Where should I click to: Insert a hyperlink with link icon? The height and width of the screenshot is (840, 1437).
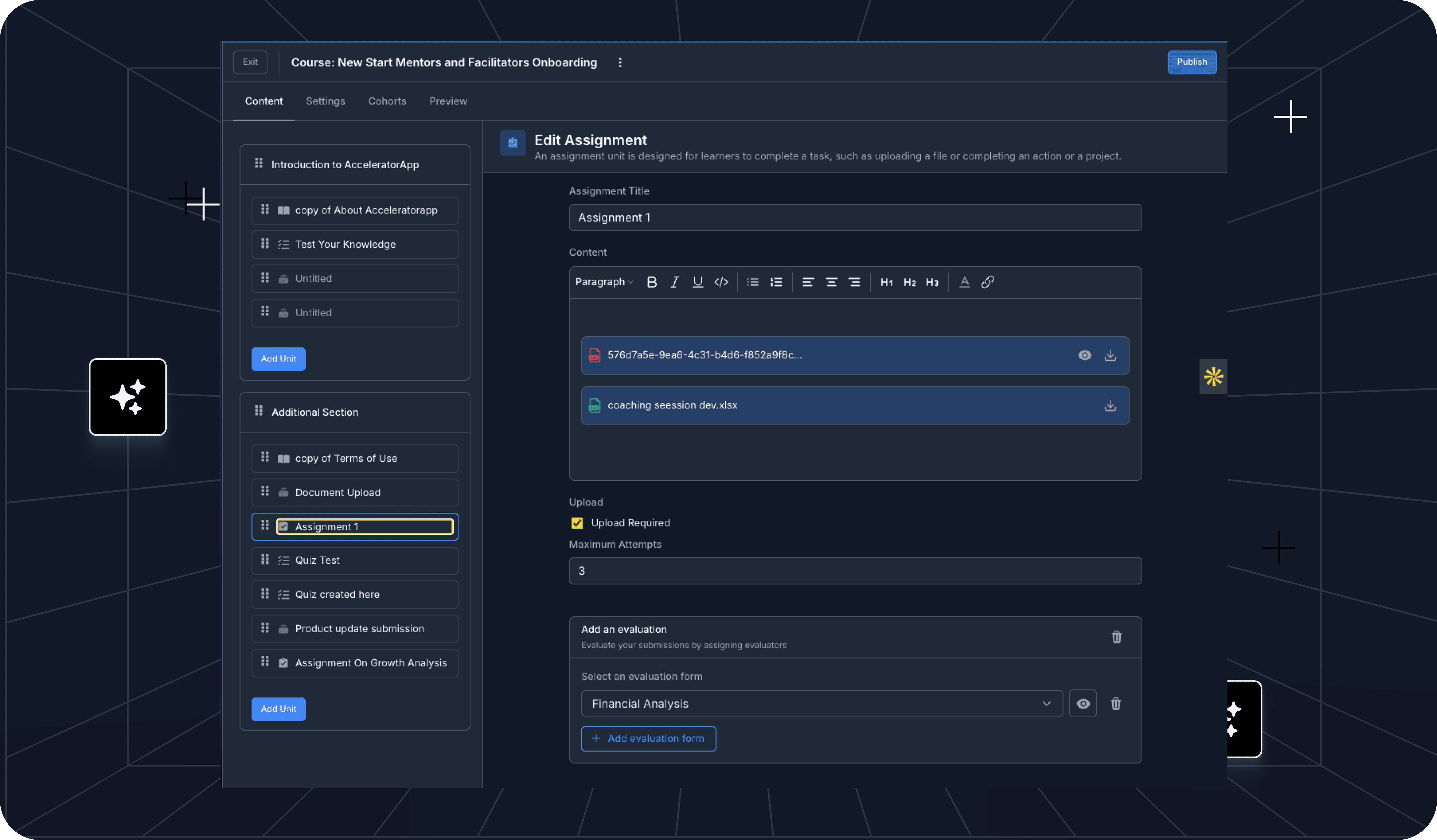988,282
